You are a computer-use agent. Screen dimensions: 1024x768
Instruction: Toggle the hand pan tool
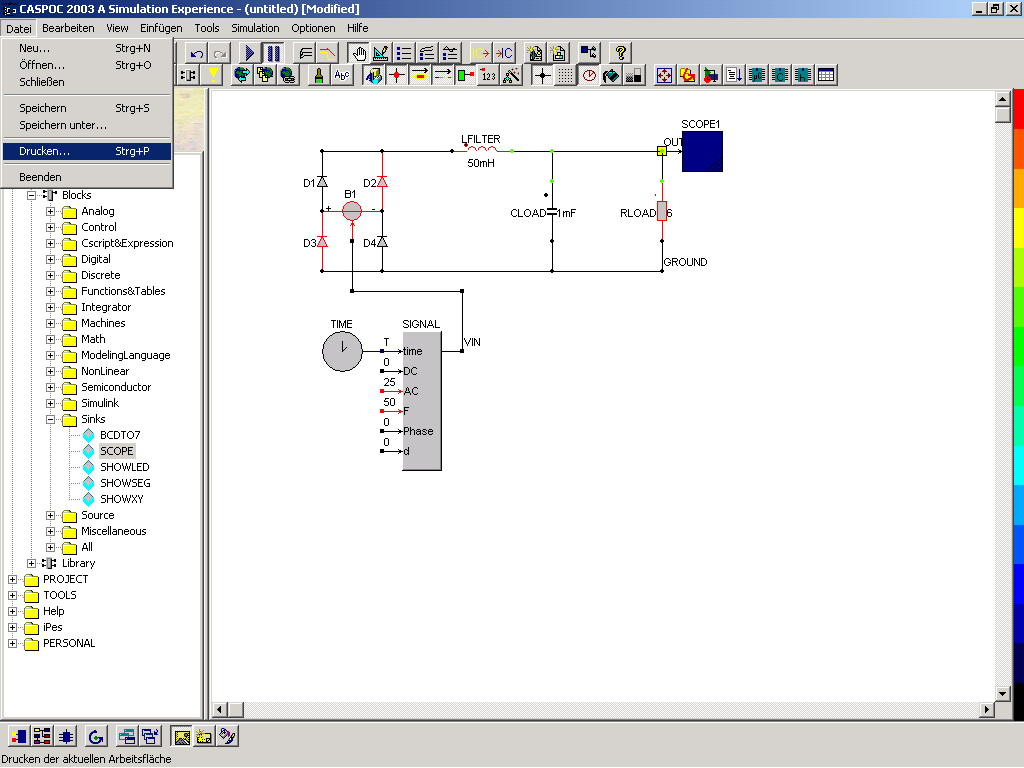coord(358,54)
